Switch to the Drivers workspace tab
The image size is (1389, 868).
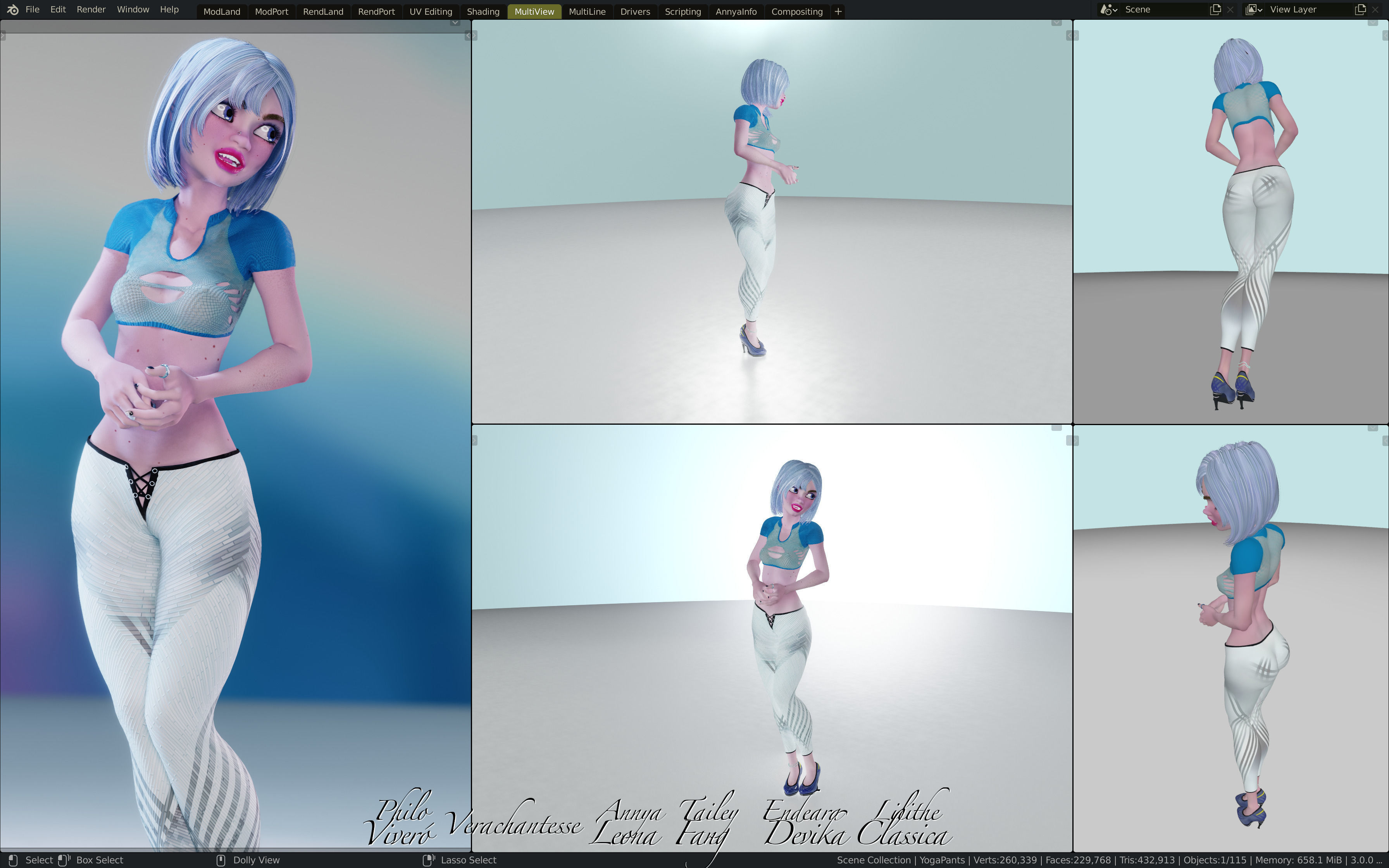point(635,12)
